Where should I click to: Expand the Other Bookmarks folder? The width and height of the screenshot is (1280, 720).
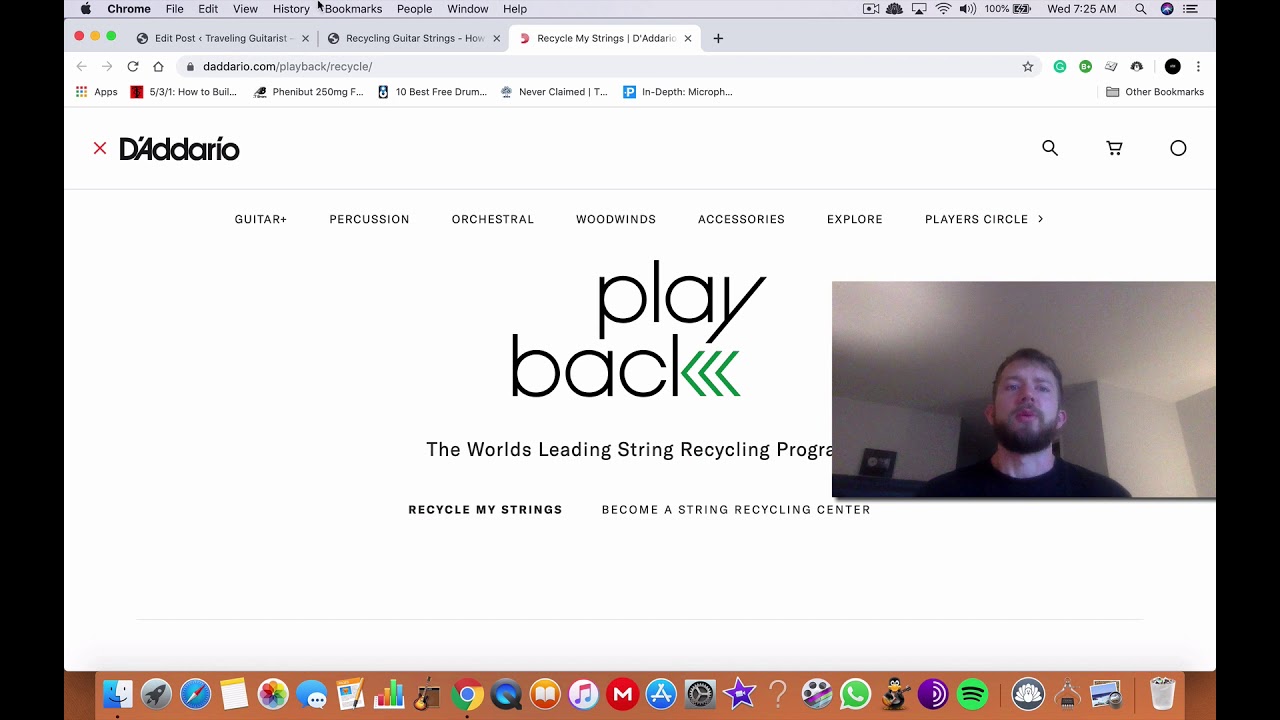[x=1155, y=92]
